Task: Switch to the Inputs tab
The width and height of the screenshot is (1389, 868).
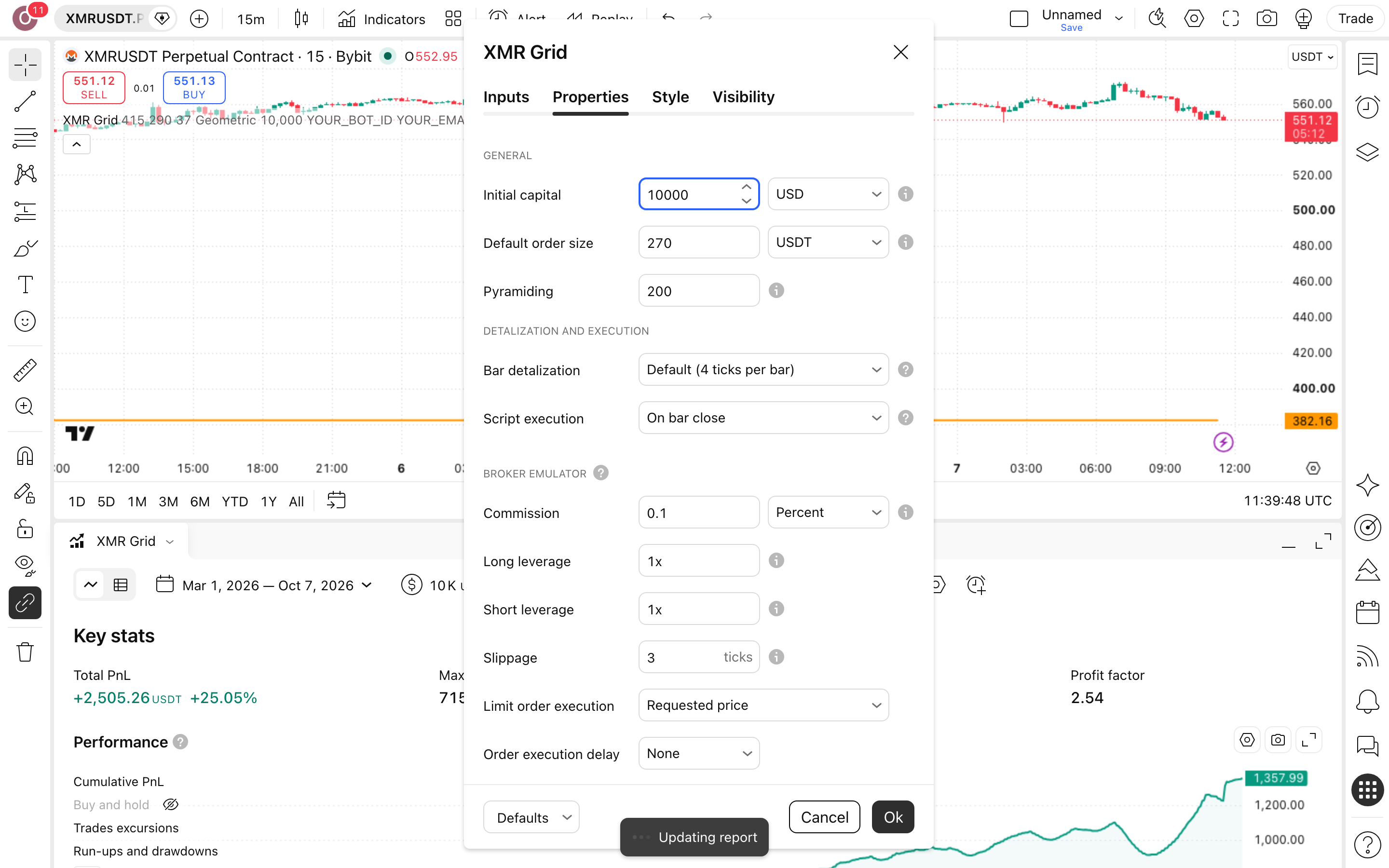Action: click(x=506, y=97)
